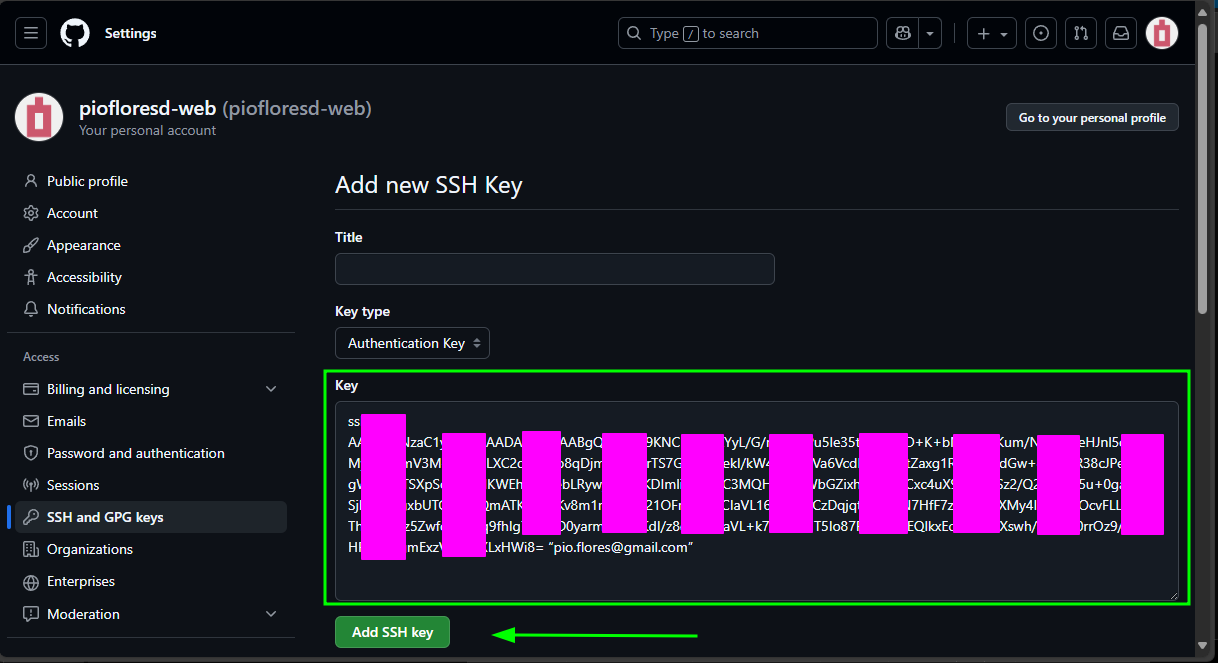1218x663 pixels.
Task: Click the search bar in header
Action: point(747,33)
